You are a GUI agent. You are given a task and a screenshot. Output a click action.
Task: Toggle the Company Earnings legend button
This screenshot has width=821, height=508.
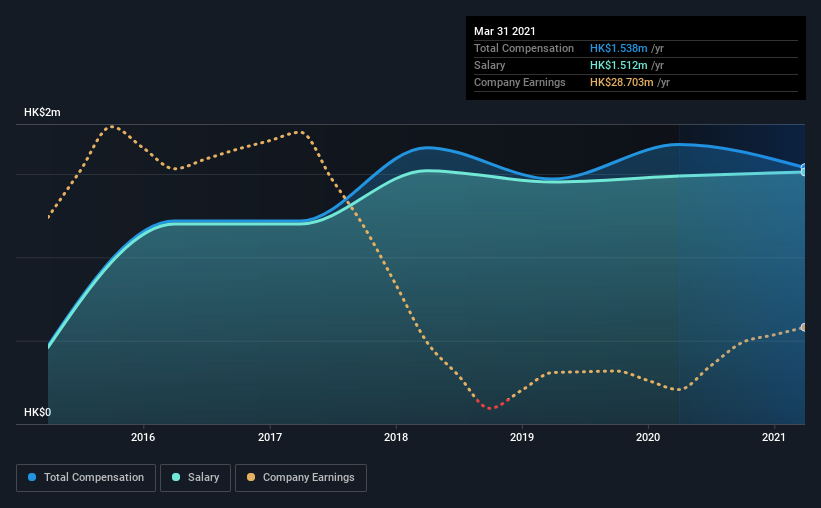click(301, 478)
